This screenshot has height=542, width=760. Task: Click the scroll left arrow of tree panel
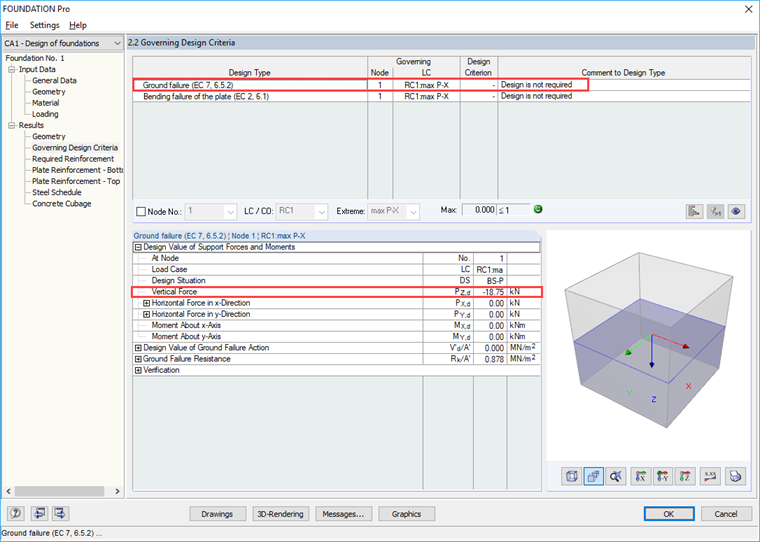pyautogui.click(x=8, y=491)
